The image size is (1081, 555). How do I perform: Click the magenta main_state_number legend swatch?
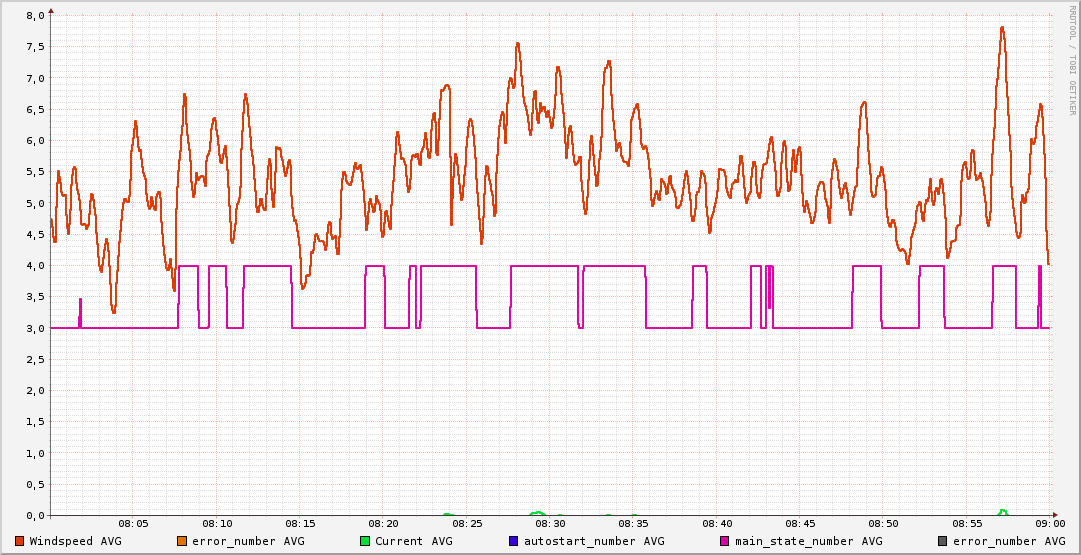tap(725, 541)
